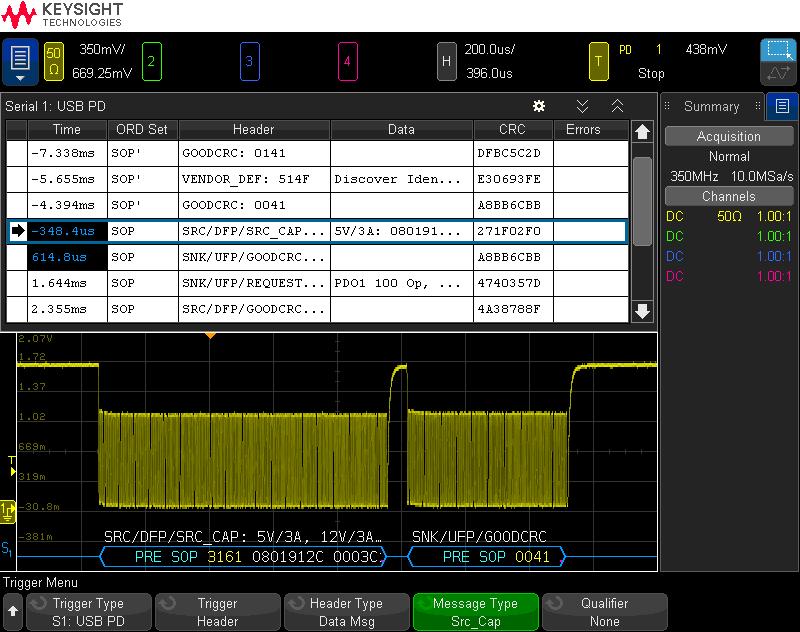Click the T trigger badge
Image resolution: width=800 pixels, height=632 pixels.
click(598, 61)
